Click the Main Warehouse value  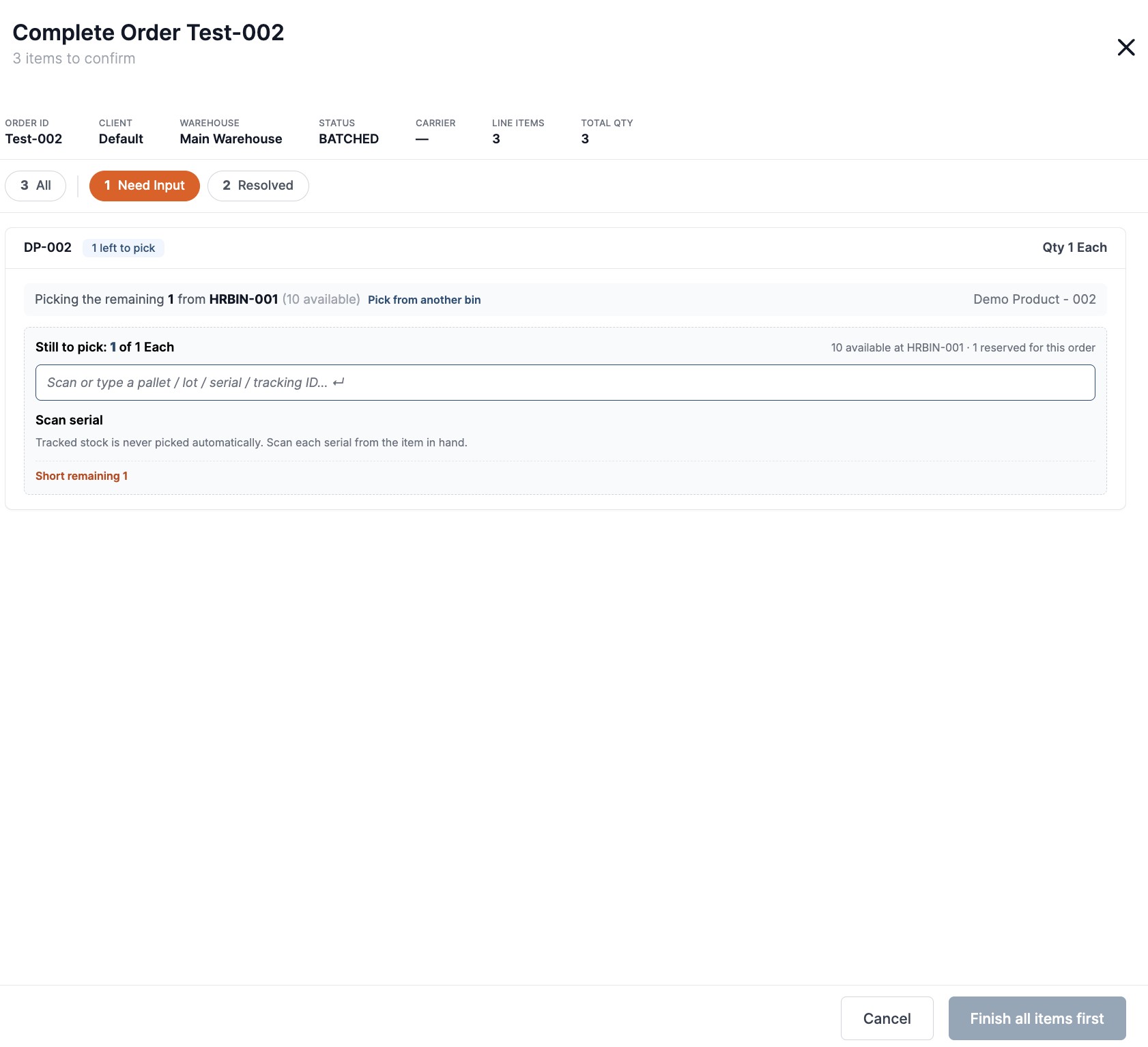pos(231,139)
